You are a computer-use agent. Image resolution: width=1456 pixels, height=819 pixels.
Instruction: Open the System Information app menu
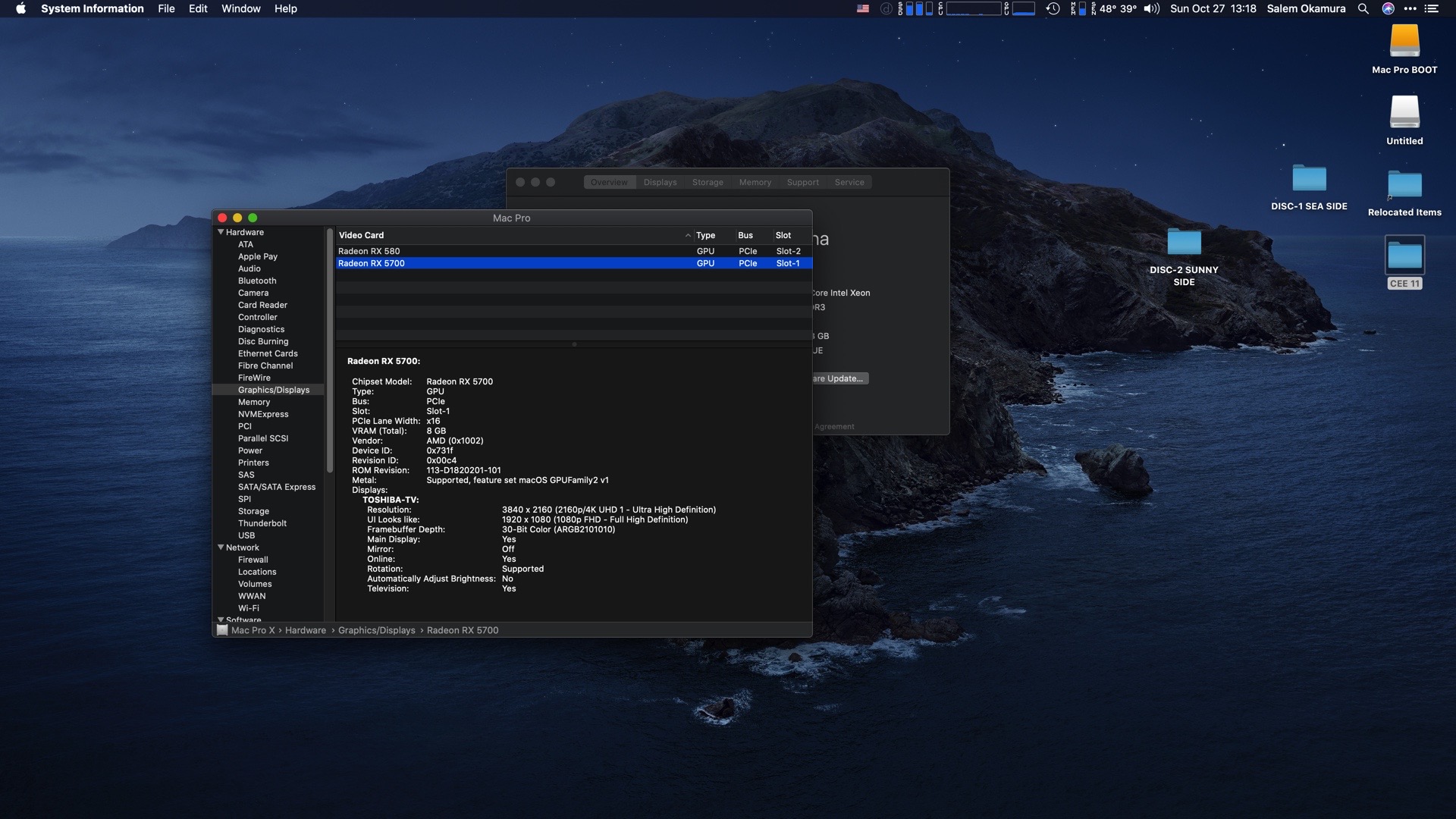coord(93,8)
